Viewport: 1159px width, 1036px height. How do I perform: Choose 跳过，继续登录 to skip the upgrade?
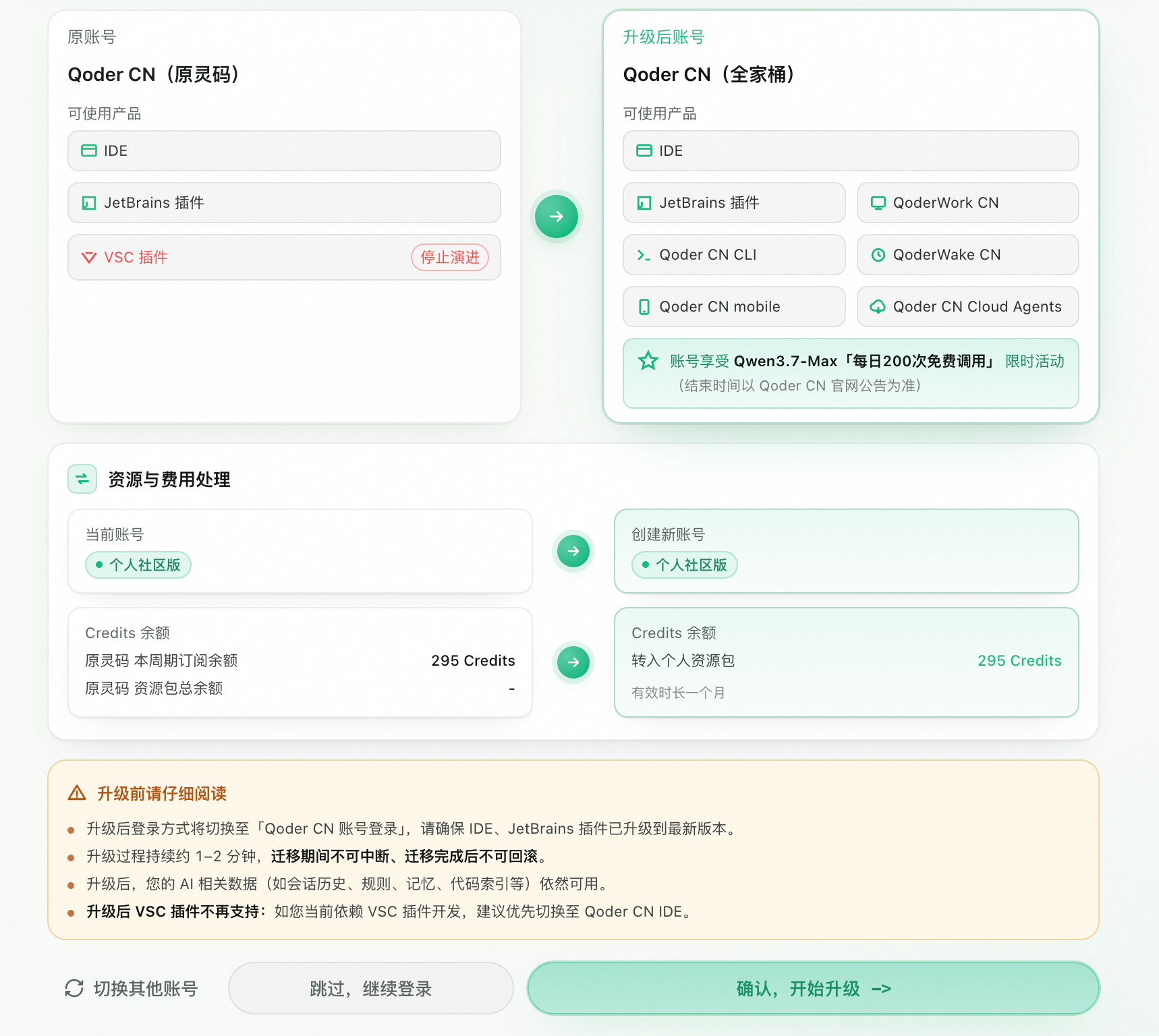coord(371,989)
